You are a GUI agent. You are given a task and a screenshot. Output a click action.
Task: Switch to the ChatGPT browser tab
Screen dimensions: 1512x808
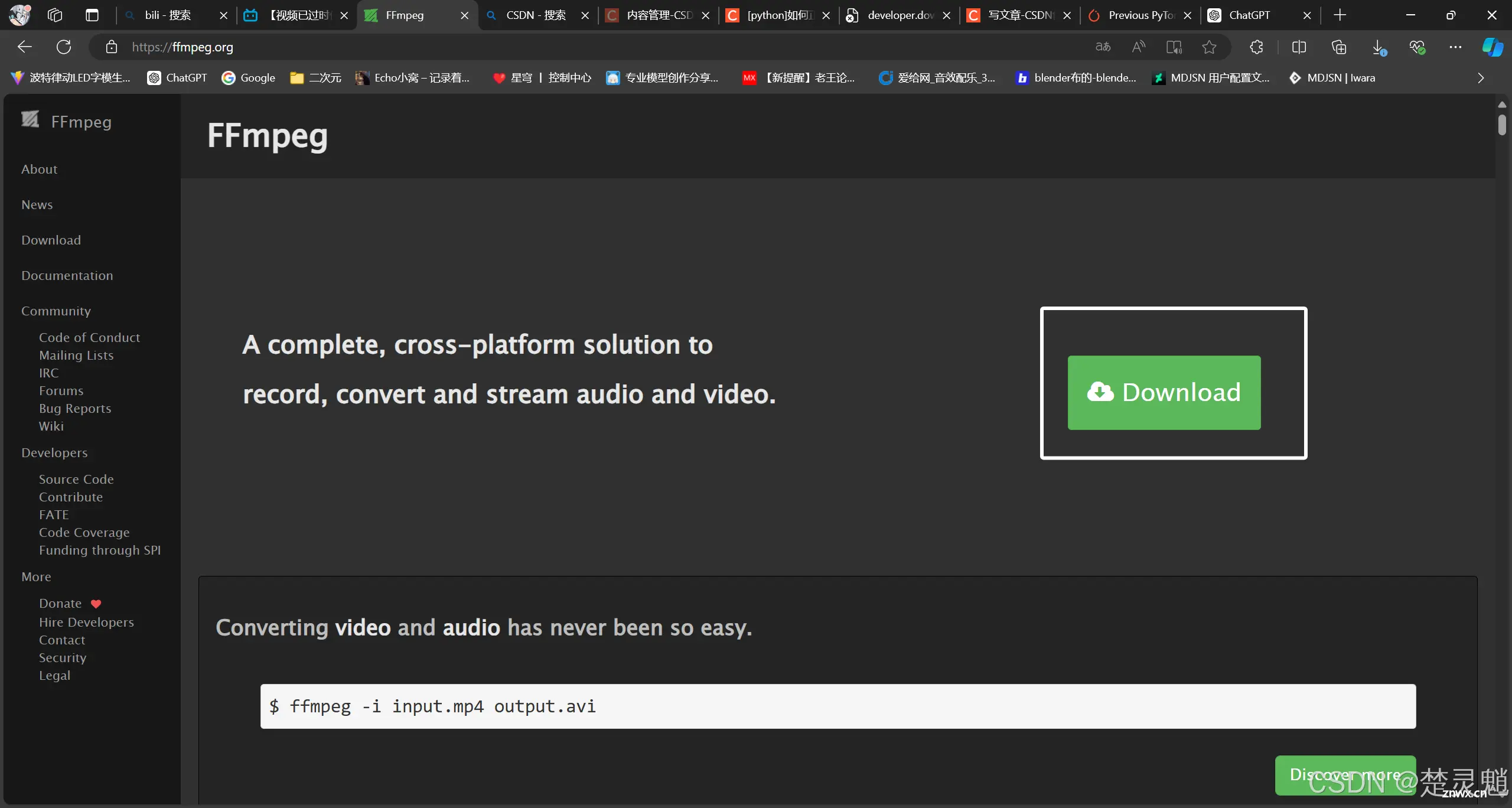point(1260,15)
